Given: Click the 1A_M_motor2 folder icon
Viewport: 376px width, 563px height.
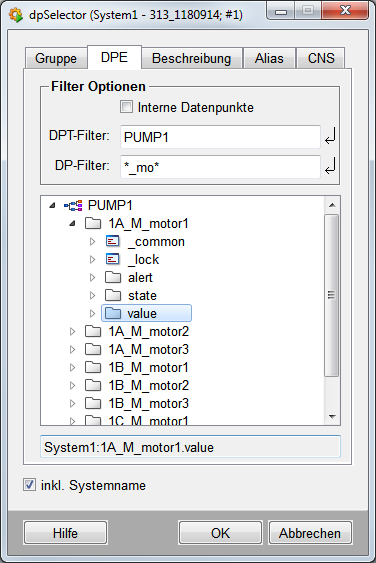Looking at the screenshot, I should pyautogui.click(x=93, y=331).
